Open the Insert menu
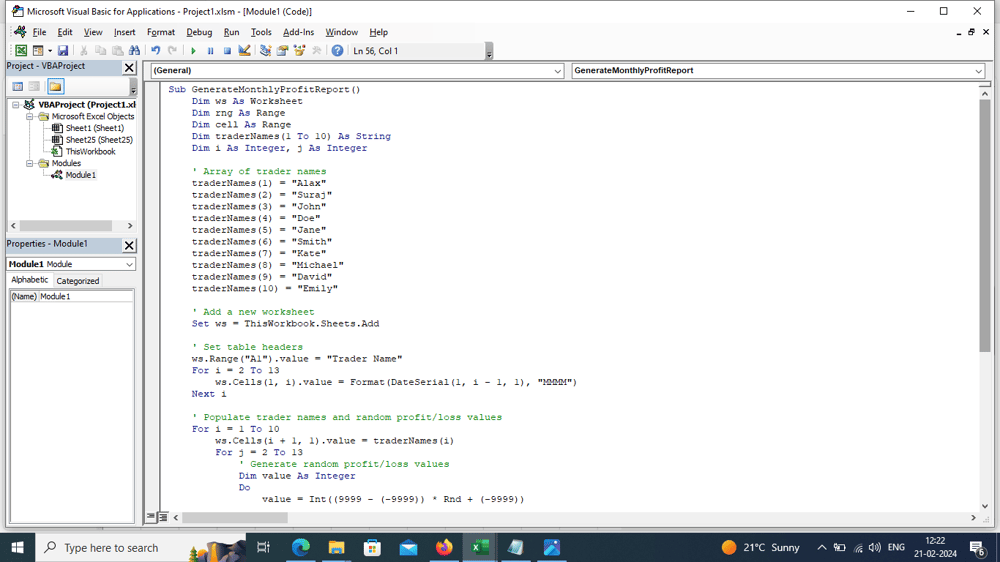This screenshot has width=1000, height=562. pyautogui.click(x=124, y=32)
